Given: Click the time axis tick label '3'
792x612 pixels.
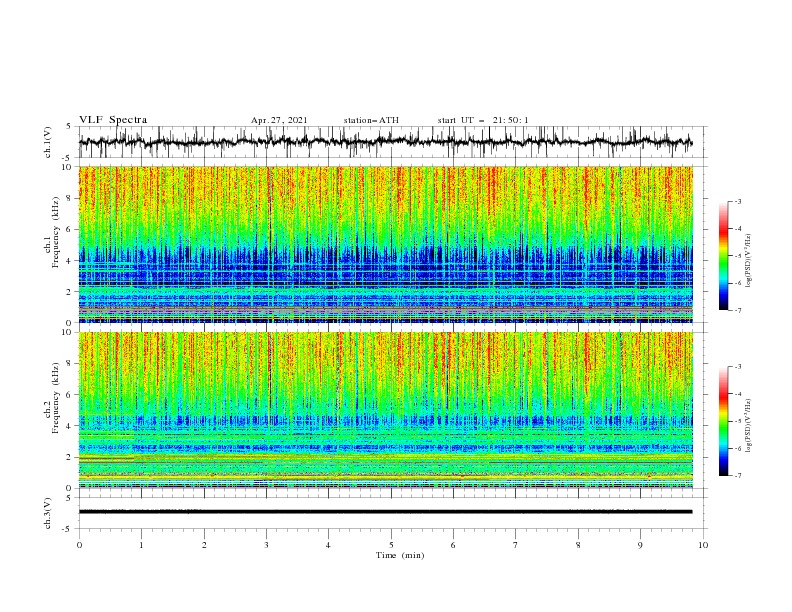Looking at the screenshot, I should coord(266,545).
